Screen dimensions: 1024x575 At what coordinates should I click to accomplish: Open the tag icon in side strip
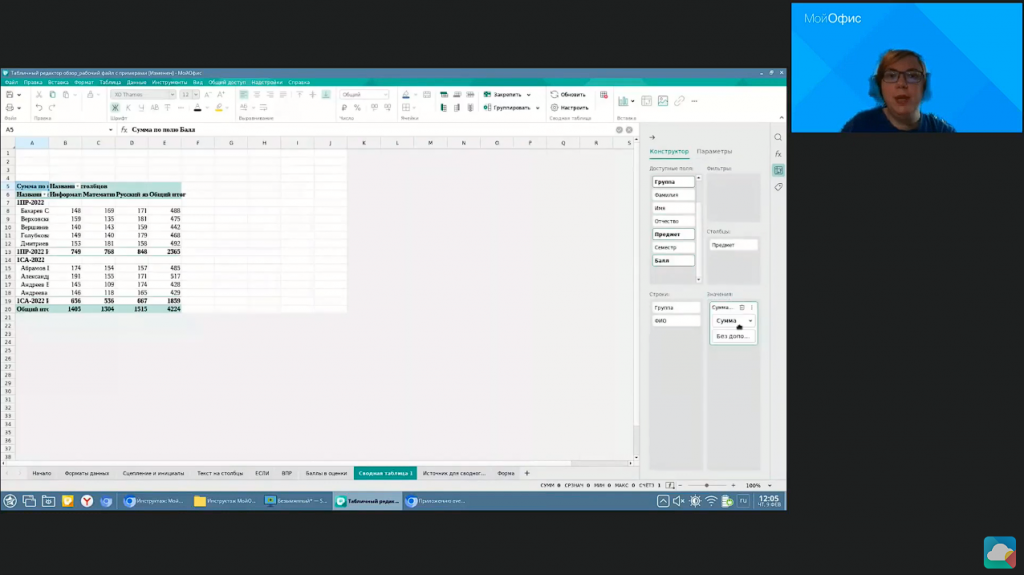click(x=778, y=187)
